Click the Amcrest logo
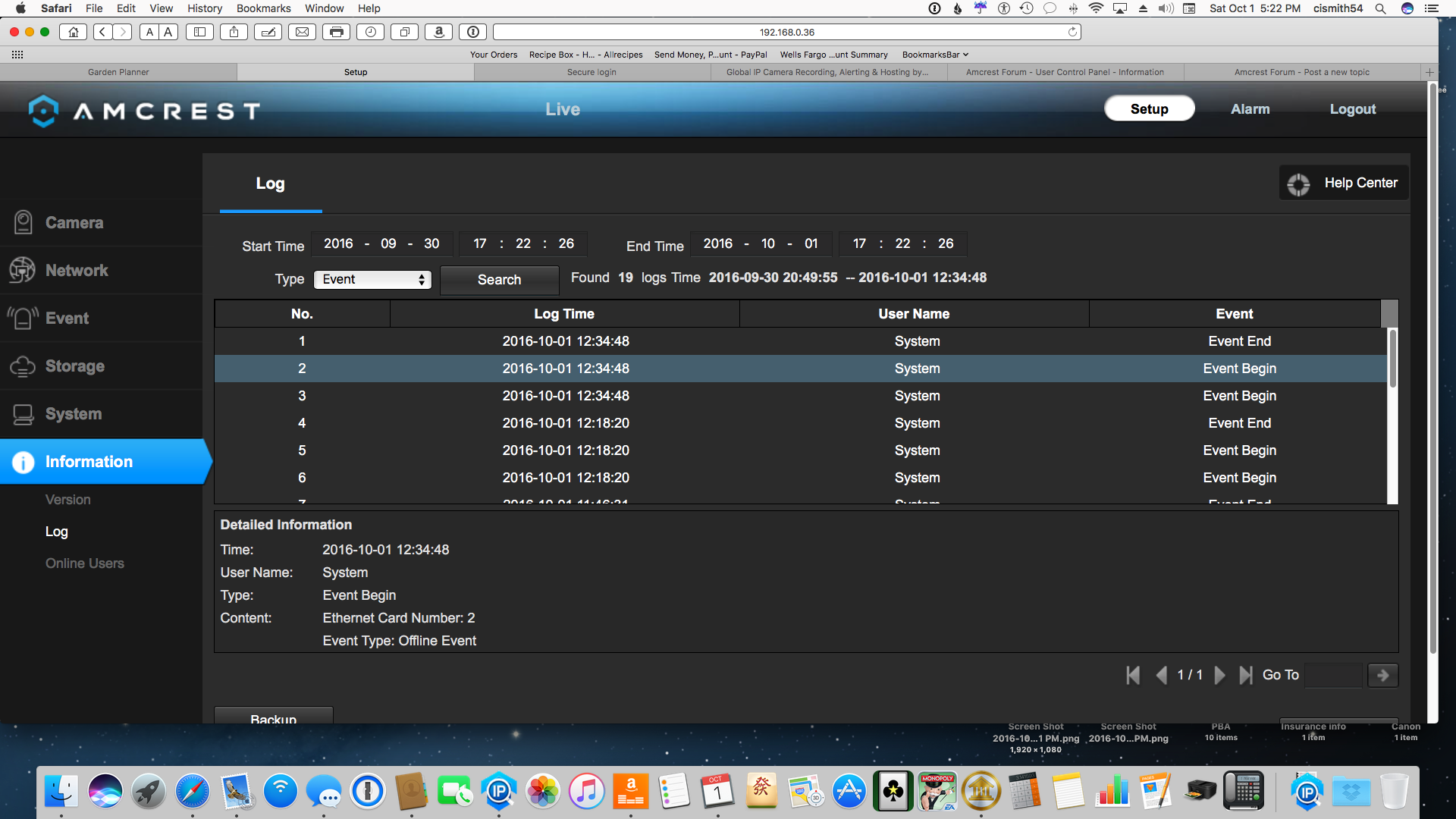1456x819 pixels. pyautogui.click(x=144, y=111)
